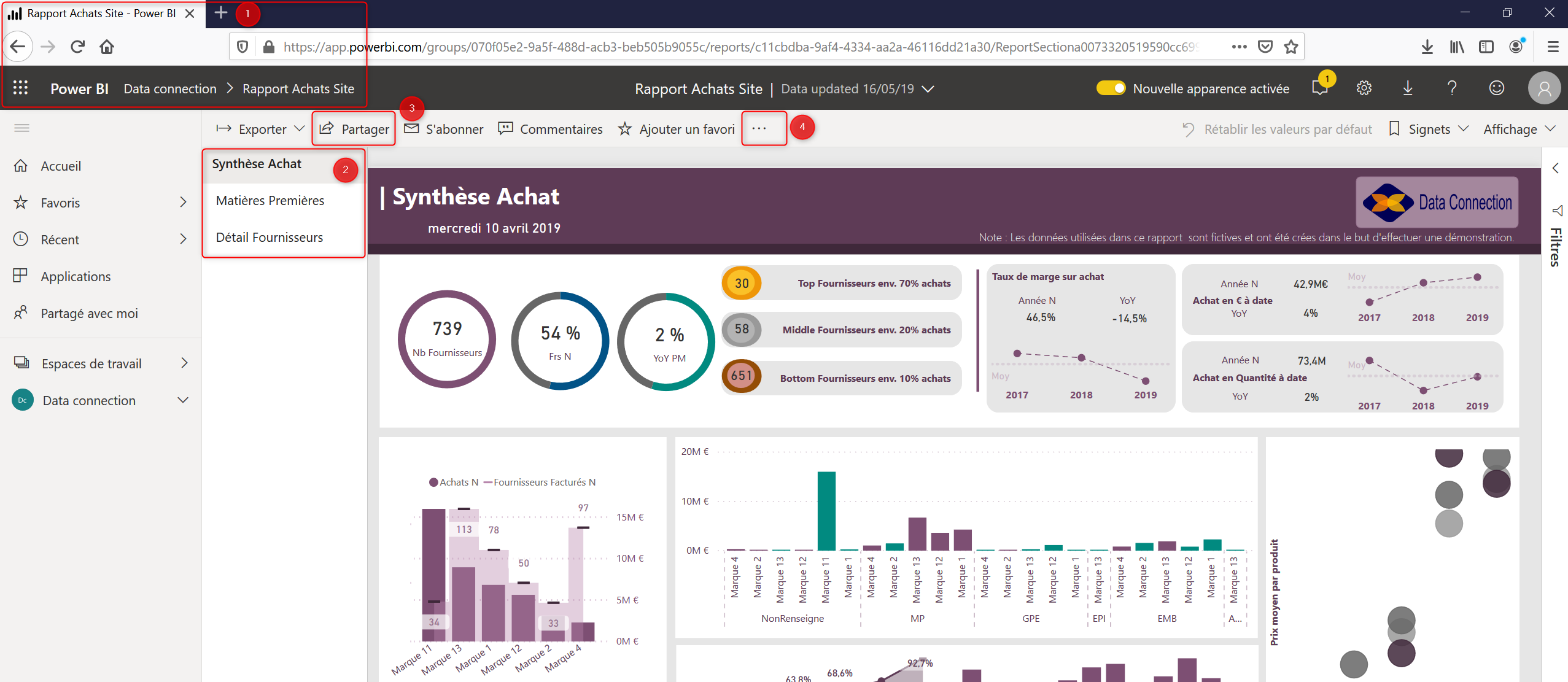Image resolution: width=1568 pixels, height=682 pixels.
Task: Open the Firefox library icon
Action: point(1457,47)
